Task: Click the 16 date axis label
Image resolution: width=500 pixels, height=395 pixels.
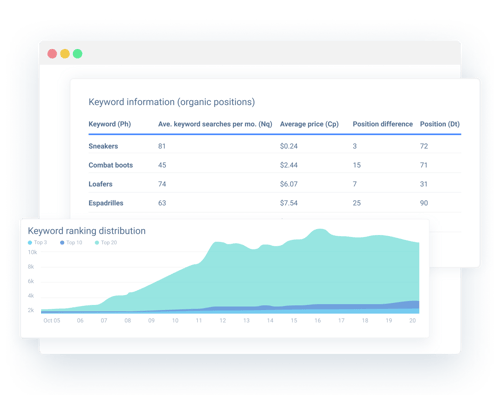Action: [x=318, y=320]
